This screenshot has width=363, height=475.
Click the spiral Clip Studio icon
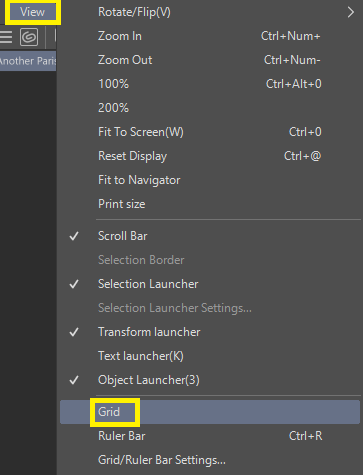click(x=29, y=37)
